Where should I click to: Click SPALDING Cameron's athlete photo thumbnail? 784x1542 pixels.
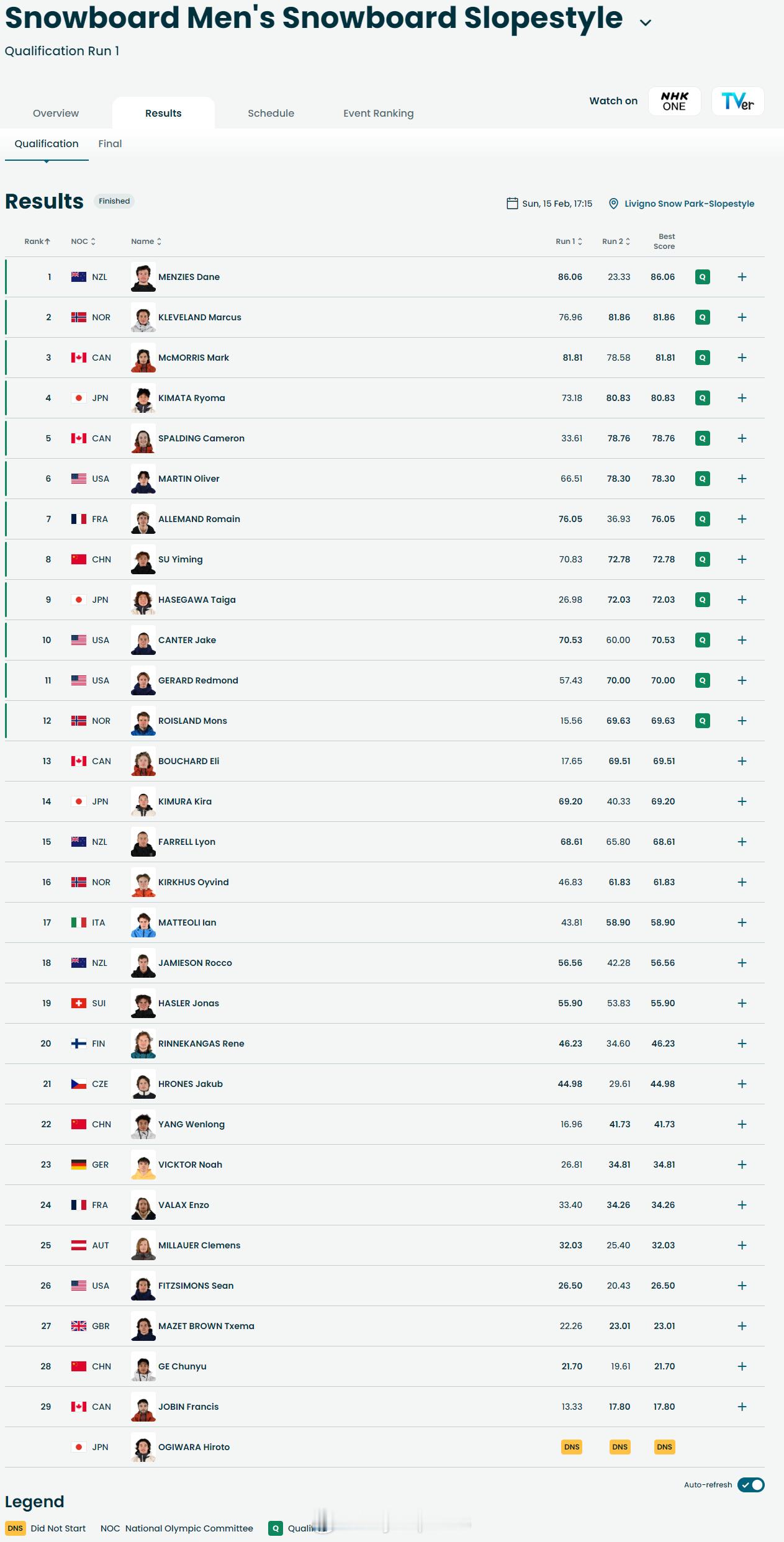click(143, 438)
